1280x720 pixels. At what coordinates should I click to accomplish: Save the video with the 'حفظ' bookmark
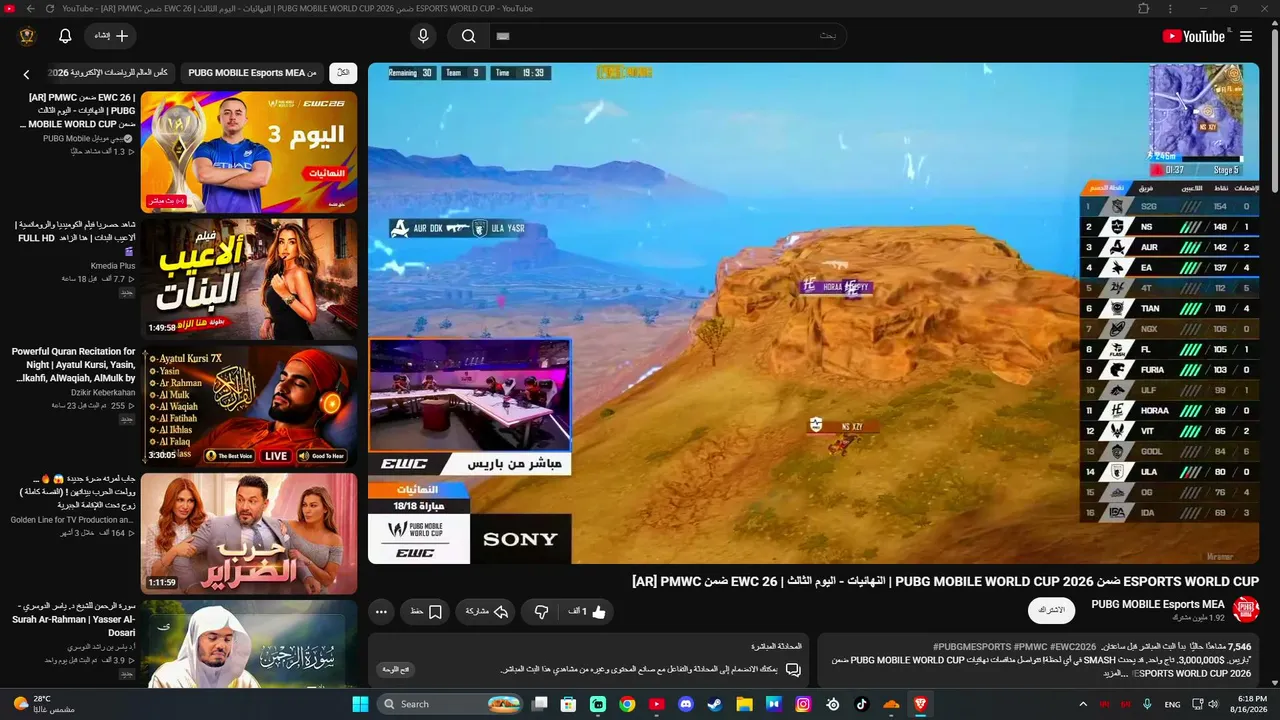pos(426,611)
